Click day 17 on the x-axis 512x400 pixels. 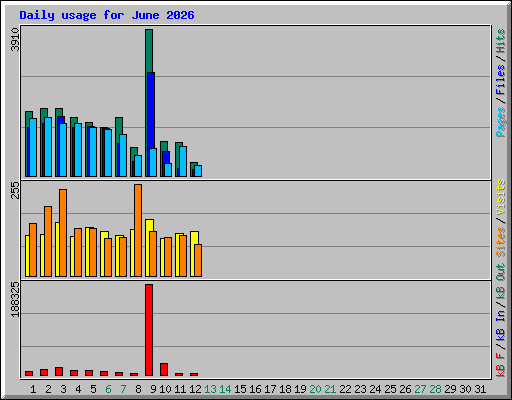point(270,389)
